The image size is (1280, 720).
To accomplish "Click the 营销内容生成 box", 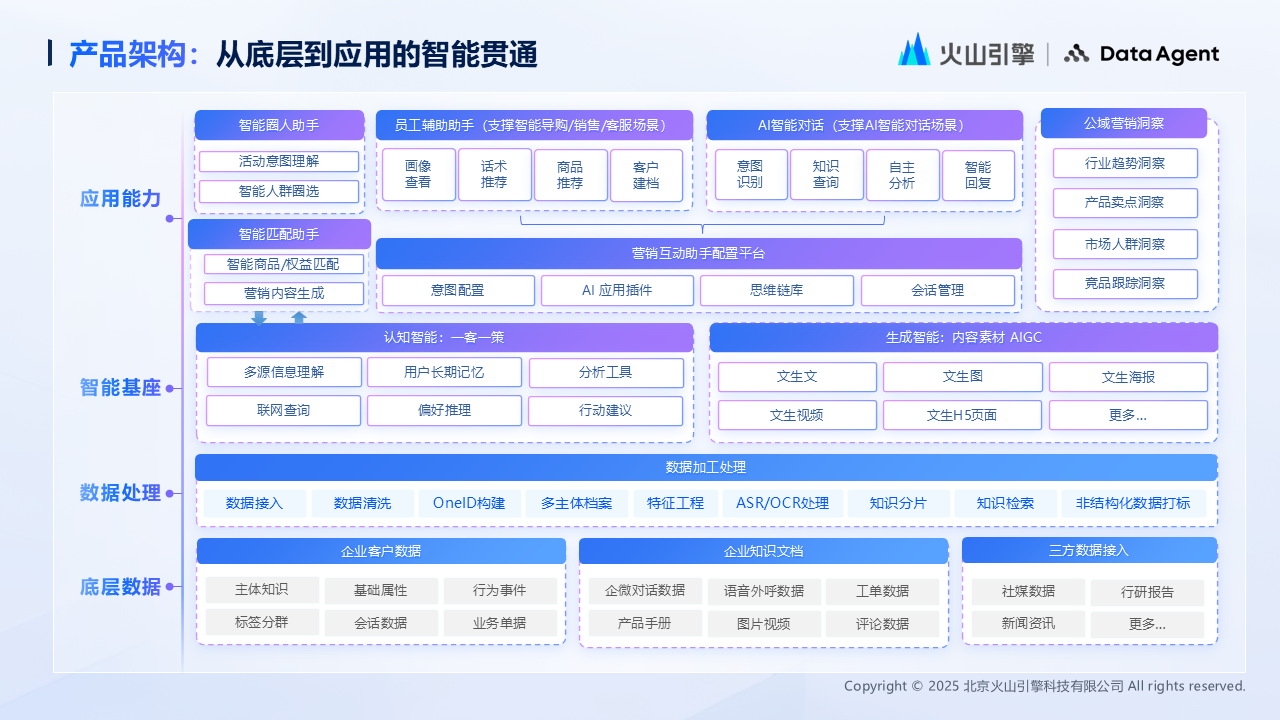I will coord(283,293).
